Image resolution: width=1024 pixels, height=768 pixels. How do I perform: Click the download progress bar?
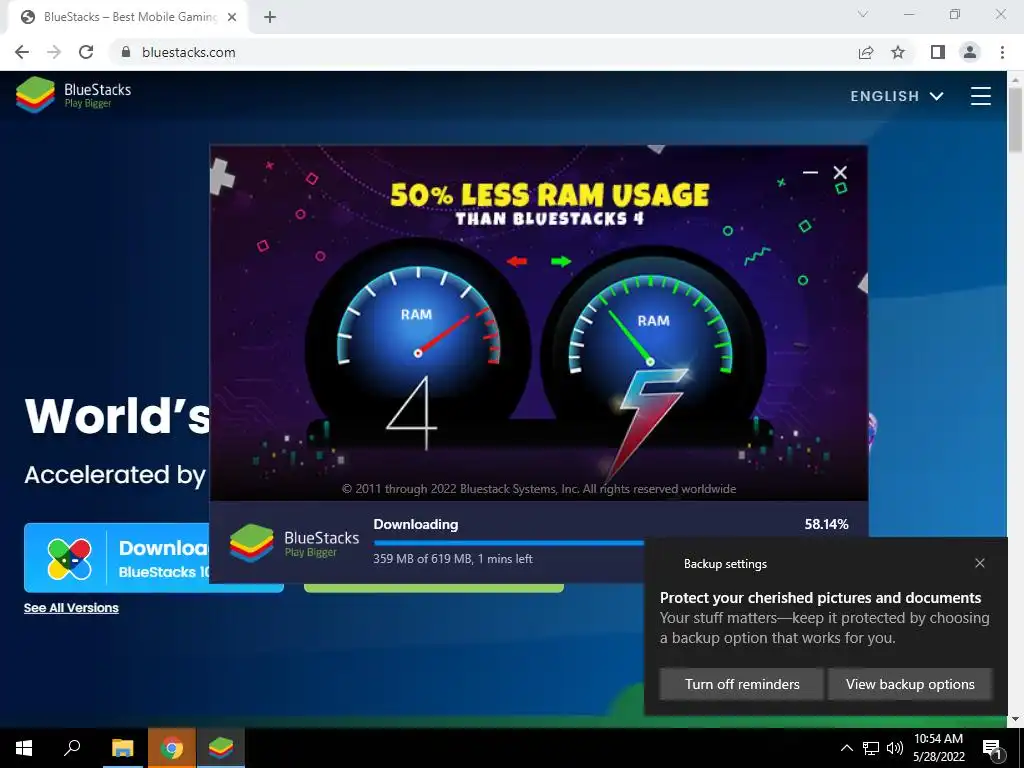509,543
